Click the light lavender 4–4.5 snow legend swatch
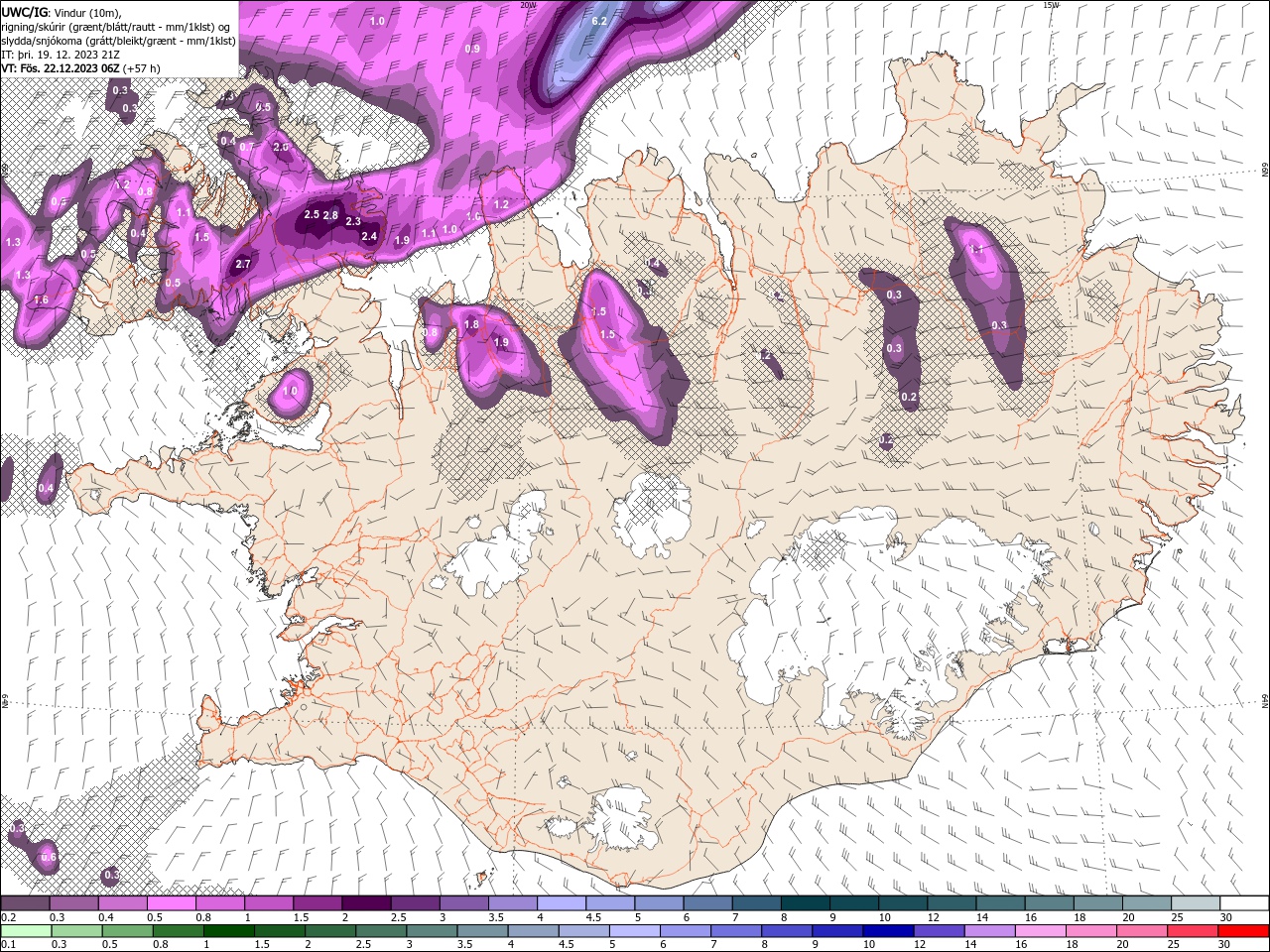 click(561, 903)
